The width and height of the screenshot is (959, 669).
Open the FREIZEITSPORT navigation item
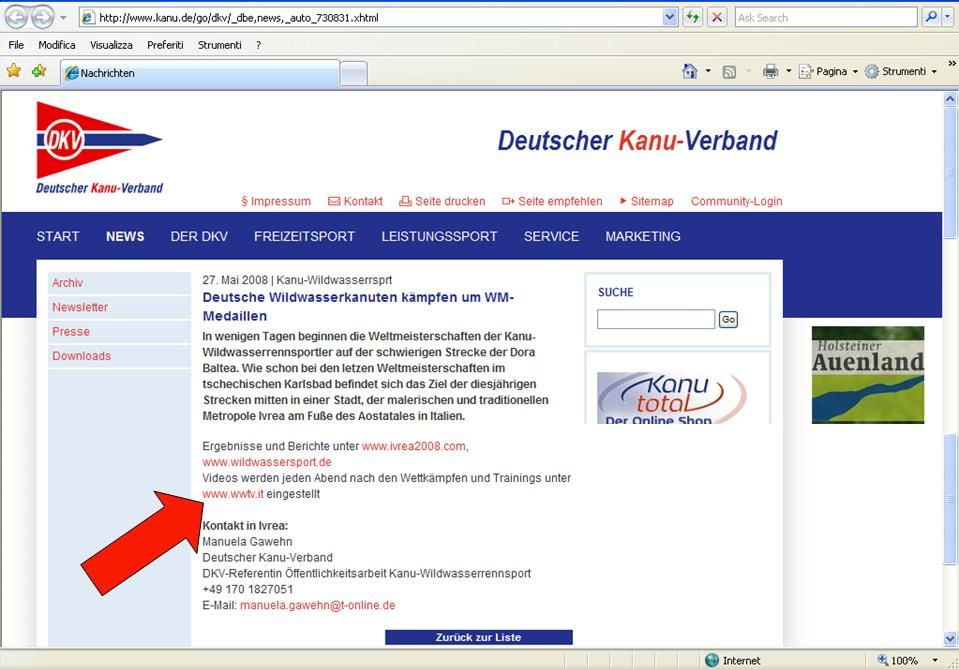click(x=304, y=237)
